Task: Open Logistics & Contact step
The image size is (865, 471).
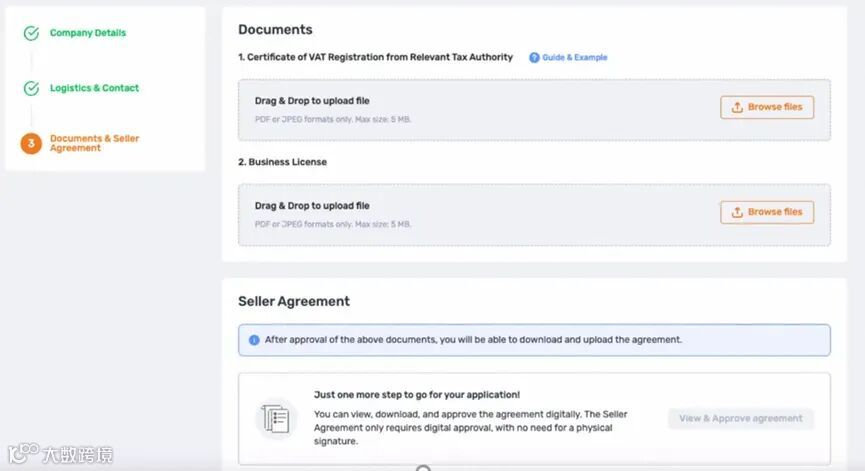Action: tap(94, 88)
